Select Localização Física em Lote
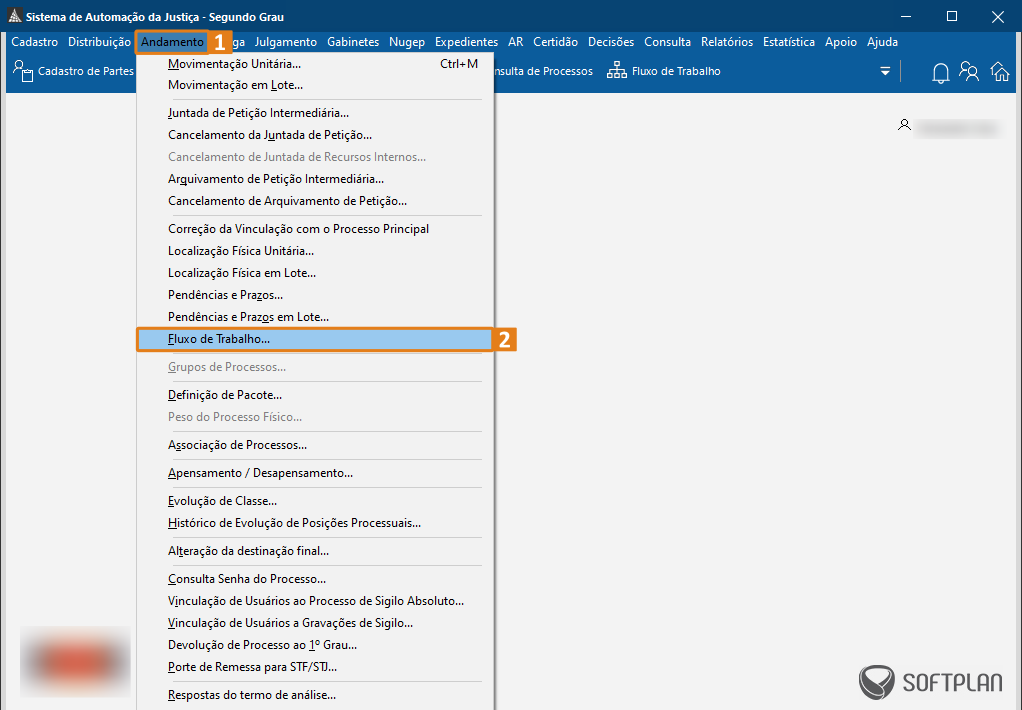The height and width of the screenshot is (710, 1022). [315, 273]
